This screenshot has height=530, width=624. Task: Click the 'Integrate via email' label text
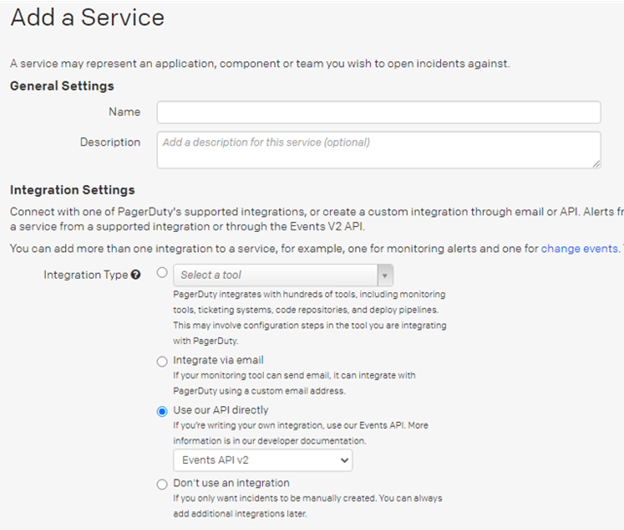click(219, 361)
